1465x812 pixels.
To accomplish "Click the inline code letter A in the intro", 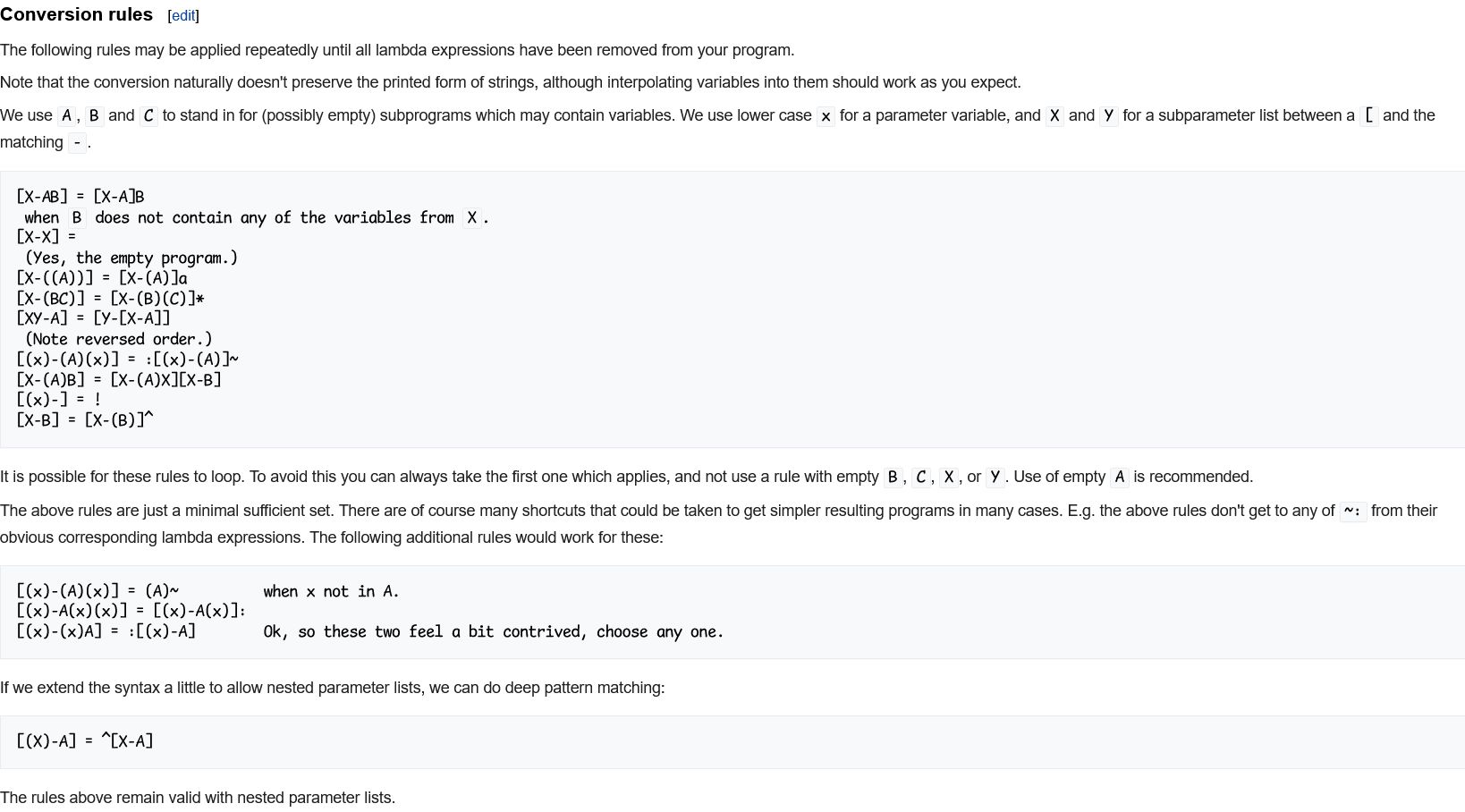I will click(x=66, y=116).
